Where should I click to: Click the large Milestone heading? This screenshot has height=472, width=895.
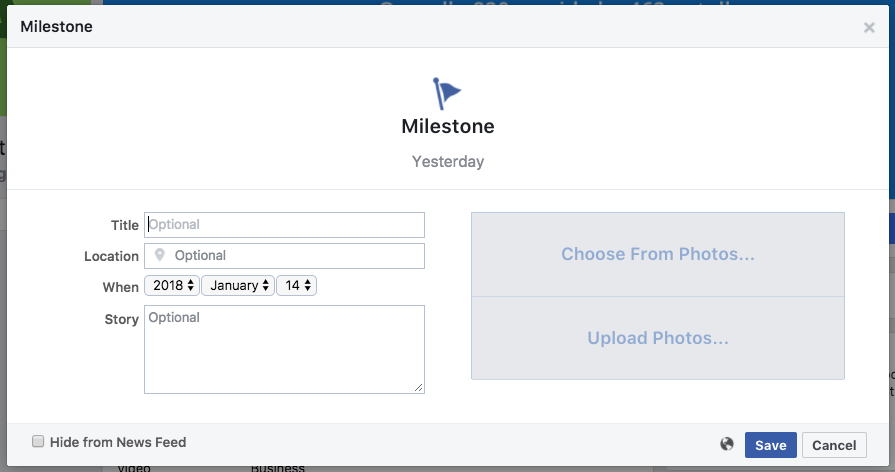[x=448, y=126]
